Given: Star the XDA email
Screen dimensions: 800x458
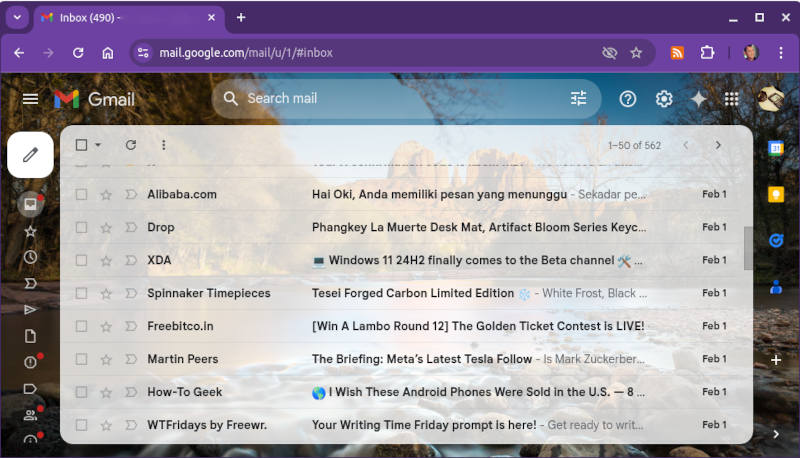Looking at the screenshot, I should 106,261.
